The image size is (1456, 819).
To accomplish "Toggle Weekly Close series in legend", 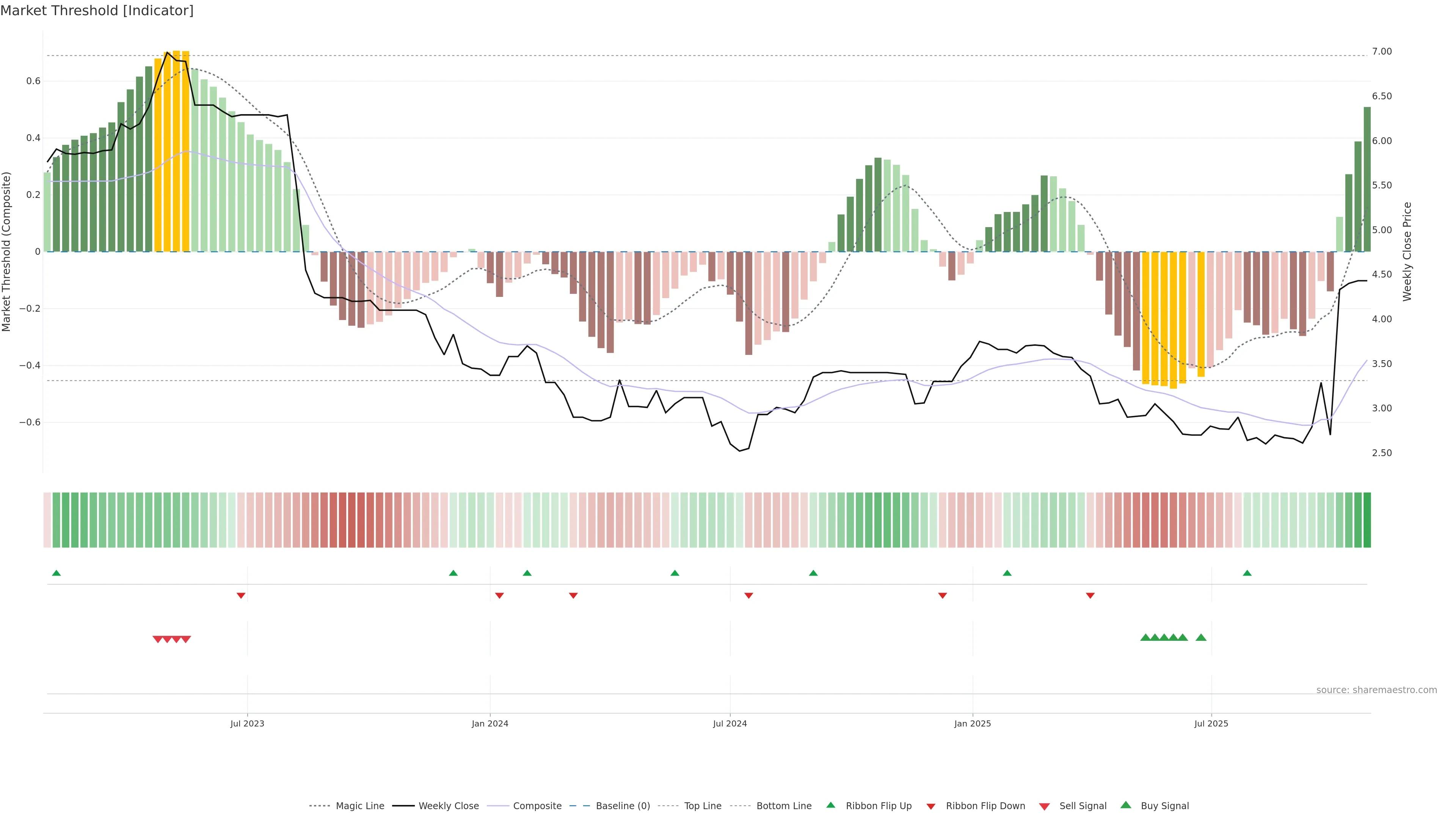I will pos(448,806).
